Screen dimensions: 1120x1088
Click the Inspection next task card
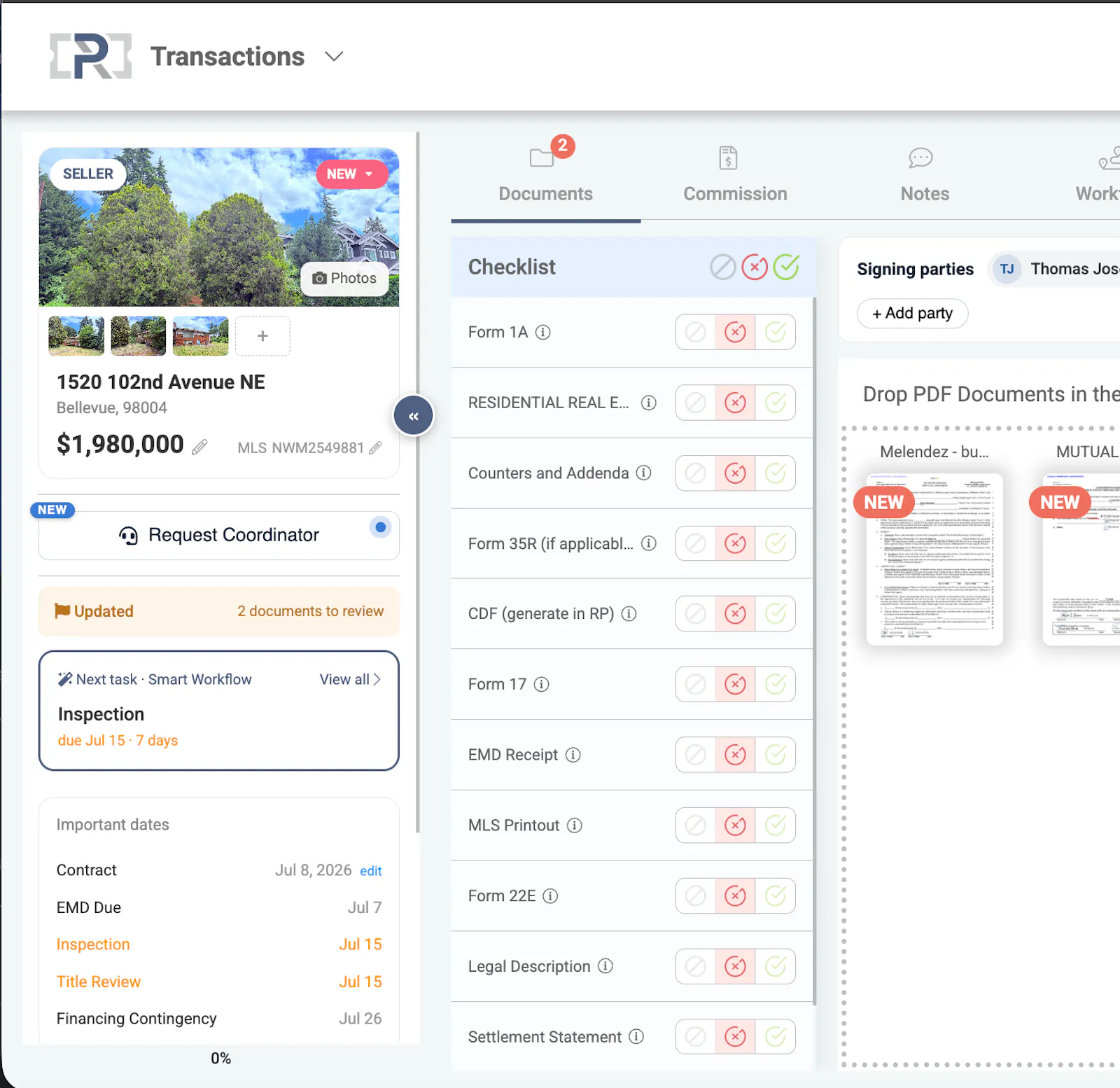(x=219, y=711)
